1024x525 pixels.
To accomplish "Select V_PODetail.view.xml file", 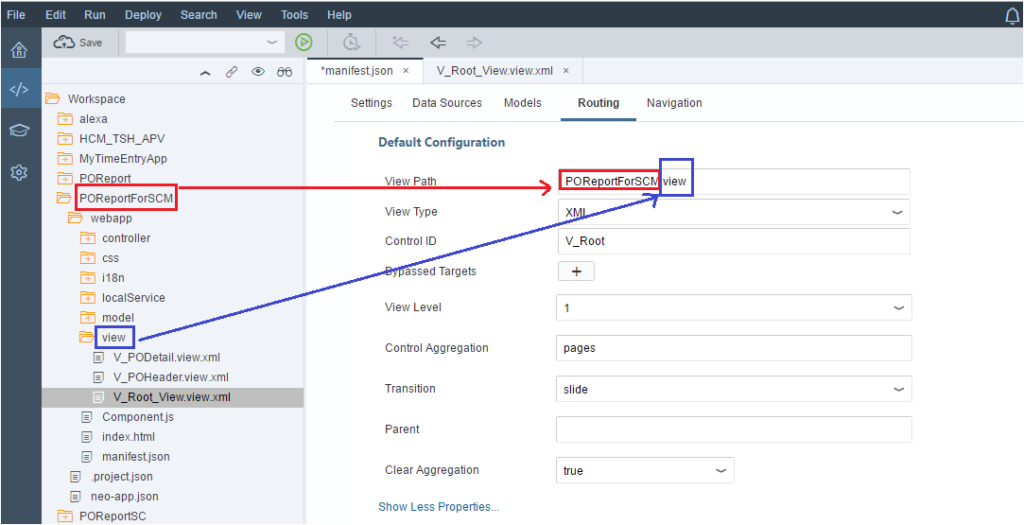I will [x=166, y=358].
